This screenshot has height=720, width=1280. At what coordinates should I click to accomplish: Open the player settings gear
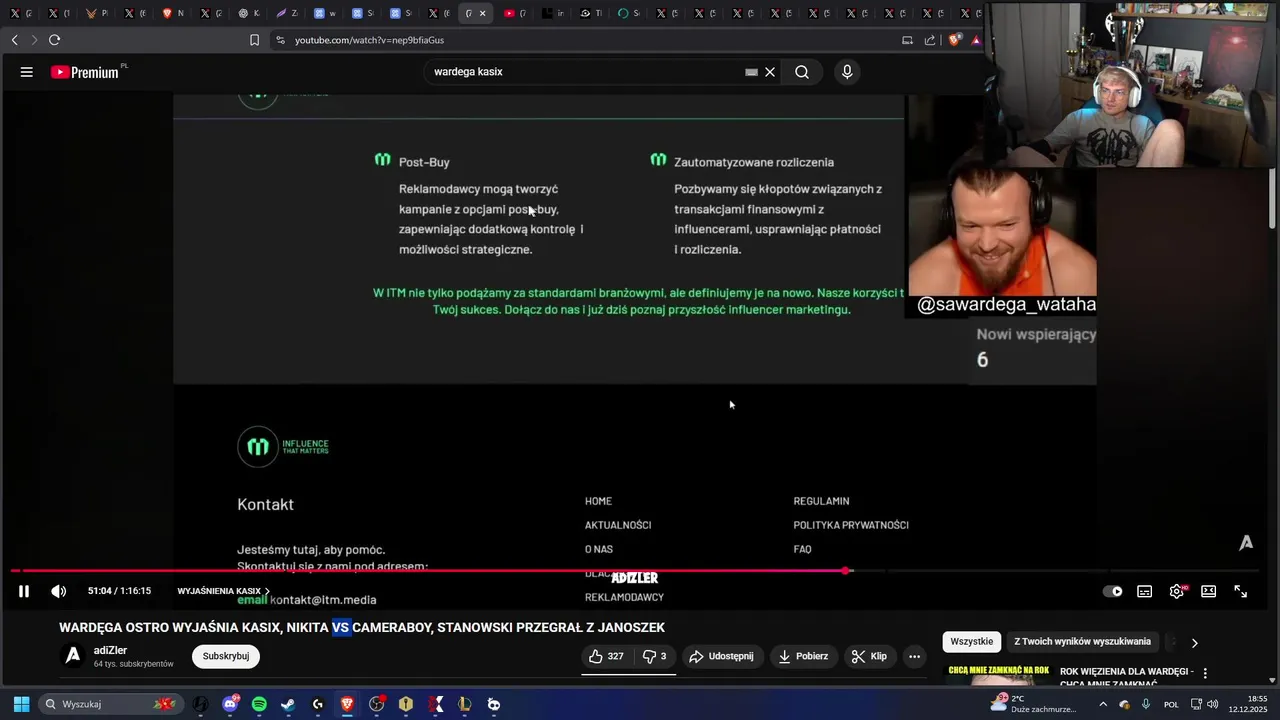tap(1177, 591)
